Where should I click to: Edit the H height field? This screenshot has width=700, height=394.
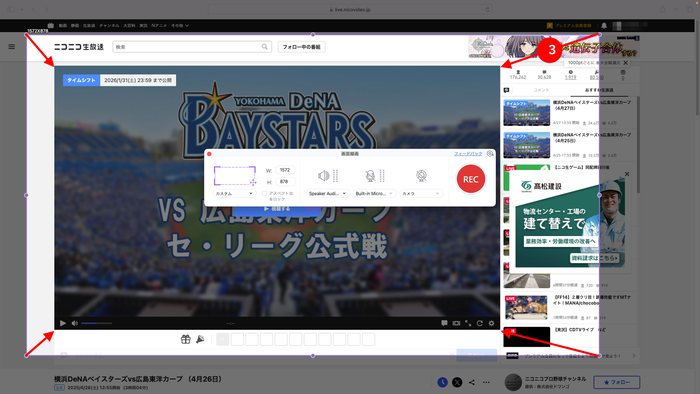[285, 182]
